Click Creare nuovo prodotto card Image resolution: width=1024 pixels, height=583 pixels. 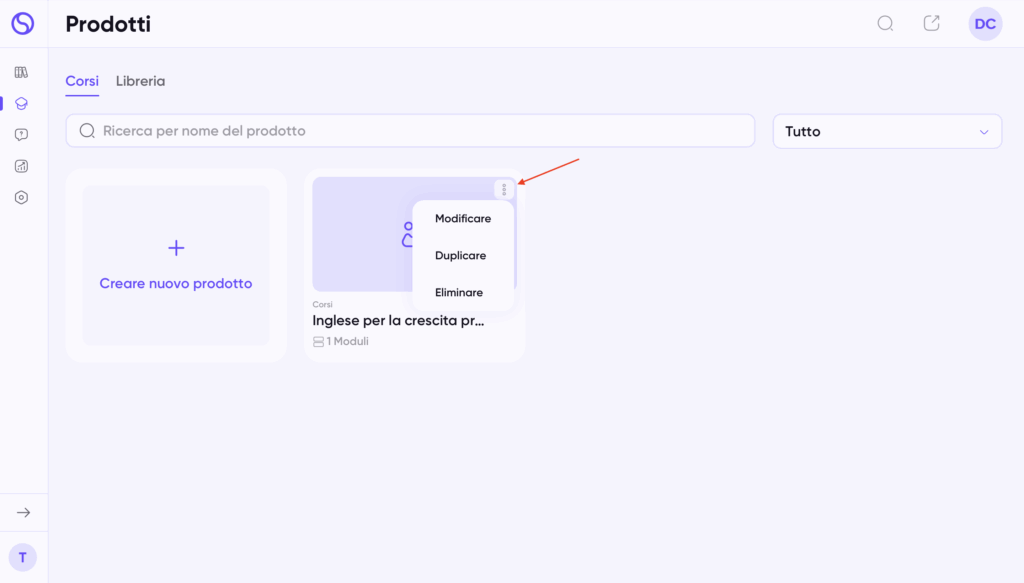coord(176,265)
